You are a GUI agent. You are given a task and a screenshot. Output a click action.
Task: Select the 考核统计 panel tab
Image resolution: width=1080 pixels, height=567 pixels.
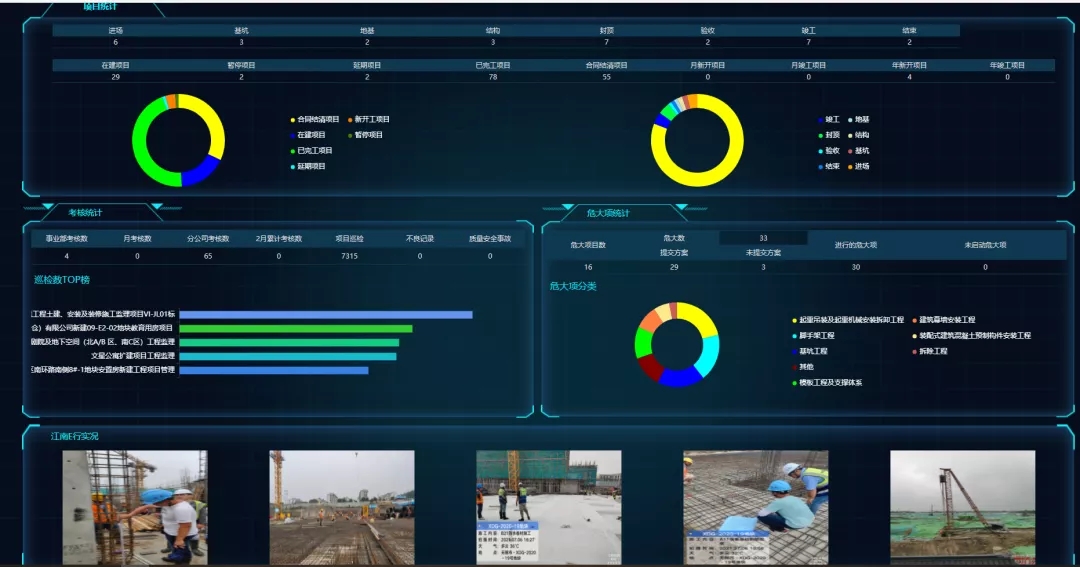coord(85,213)
